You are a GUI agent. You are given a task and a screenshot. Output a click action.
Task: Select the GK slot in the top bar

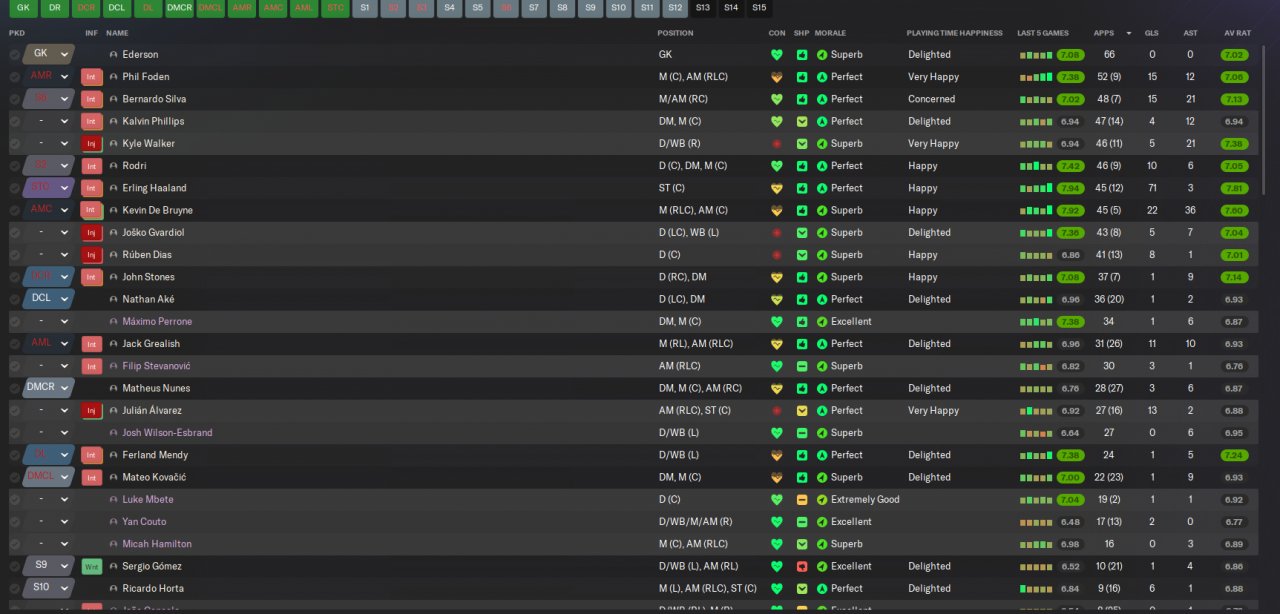click(23, 8)
